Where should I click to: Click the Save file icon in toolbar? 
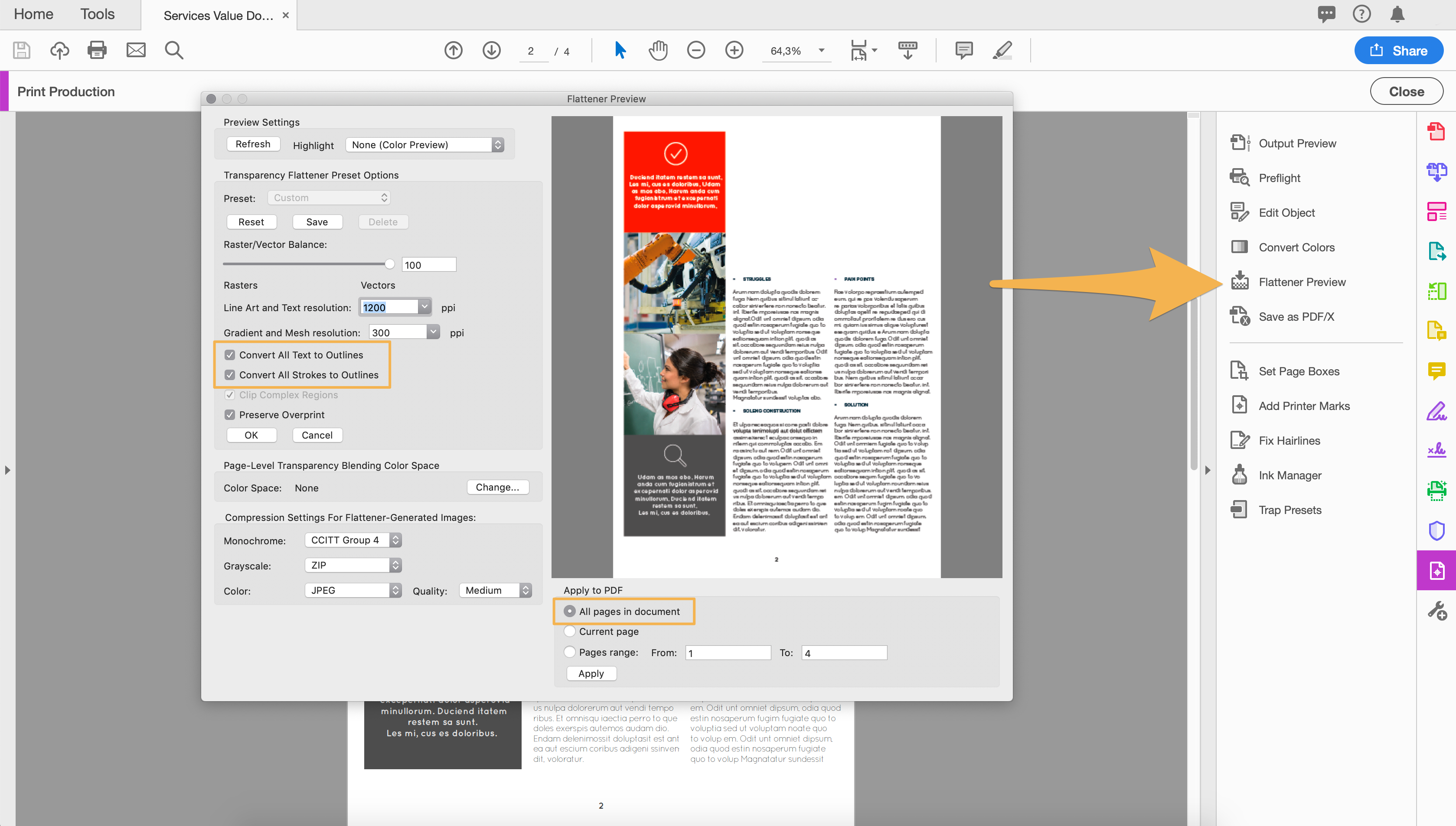22,51
